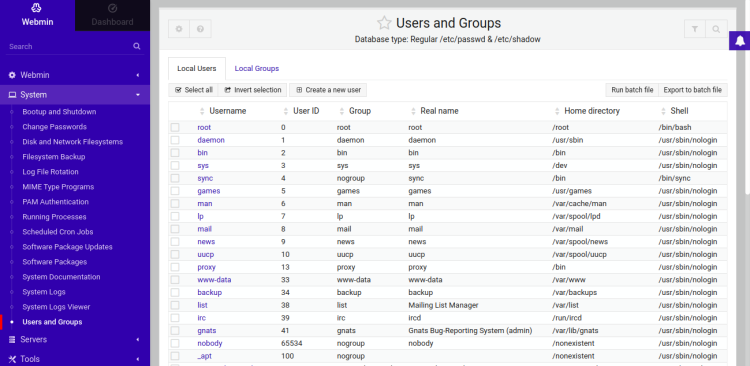Click the filter funnel icon

click(695, 29)
